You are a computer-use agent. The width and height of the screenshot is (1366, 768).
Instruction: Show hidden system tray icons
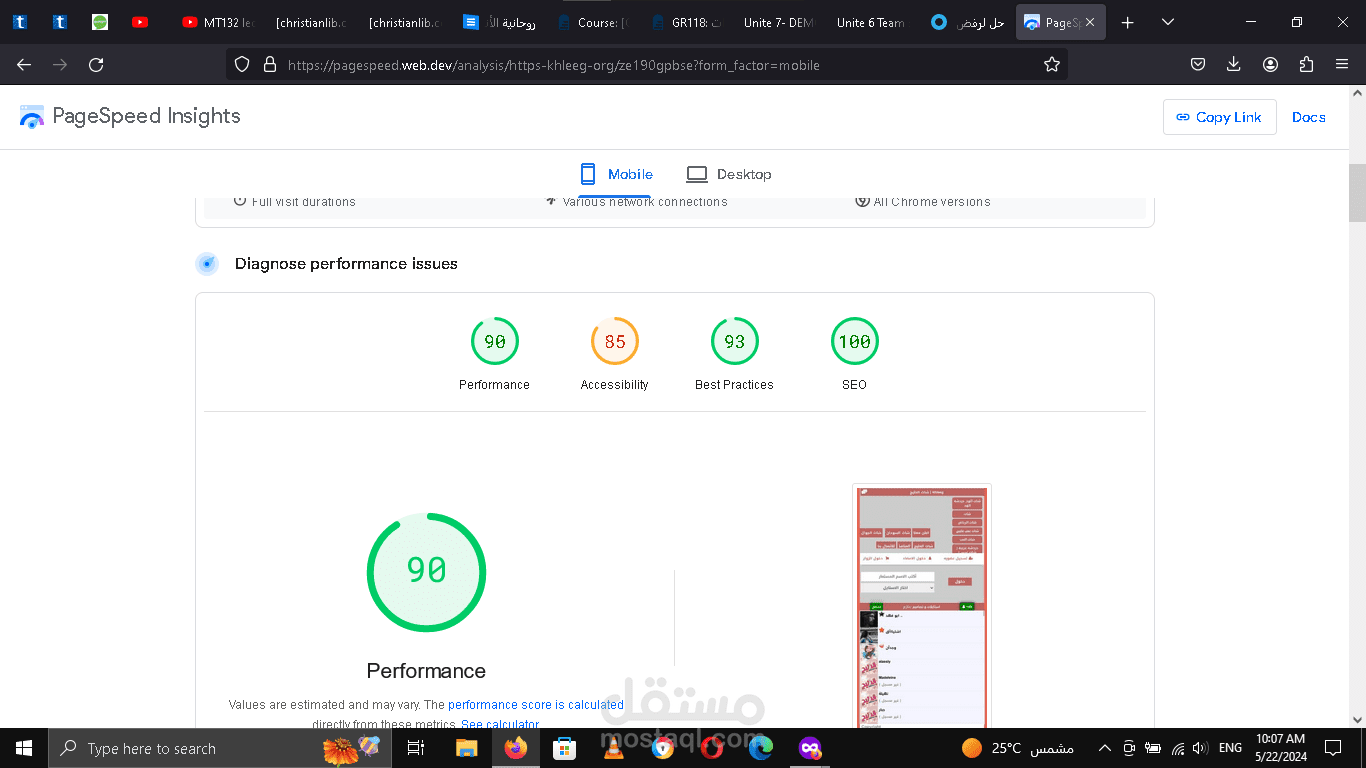click(x=1104, y=748)
